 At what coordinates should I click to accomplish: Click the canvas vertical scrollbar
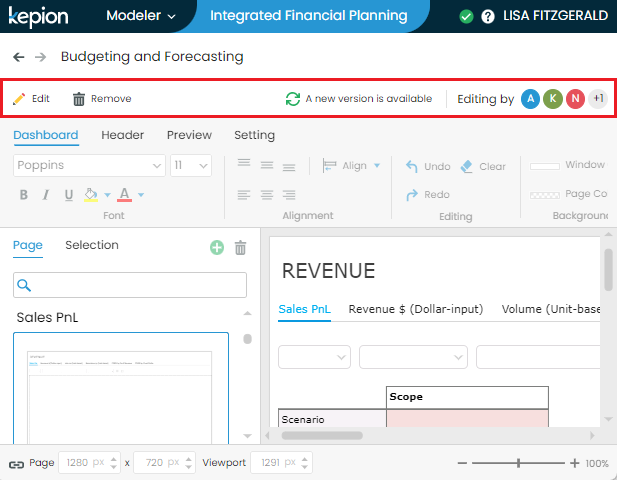click(x=608, y=270)
